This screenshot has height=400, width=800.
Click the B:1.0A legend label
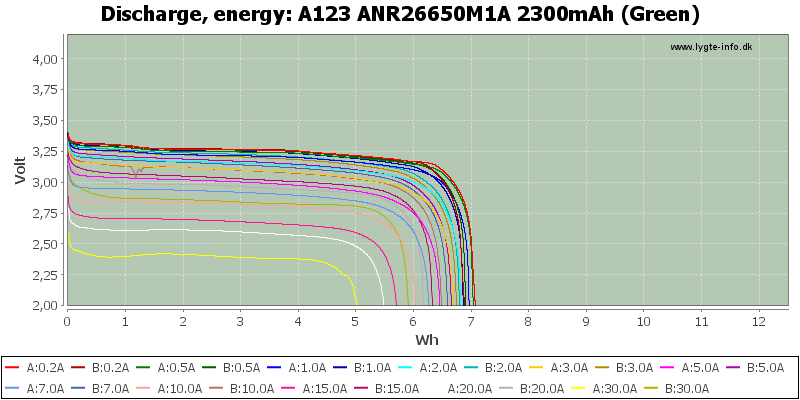click(x=373, y=367)
